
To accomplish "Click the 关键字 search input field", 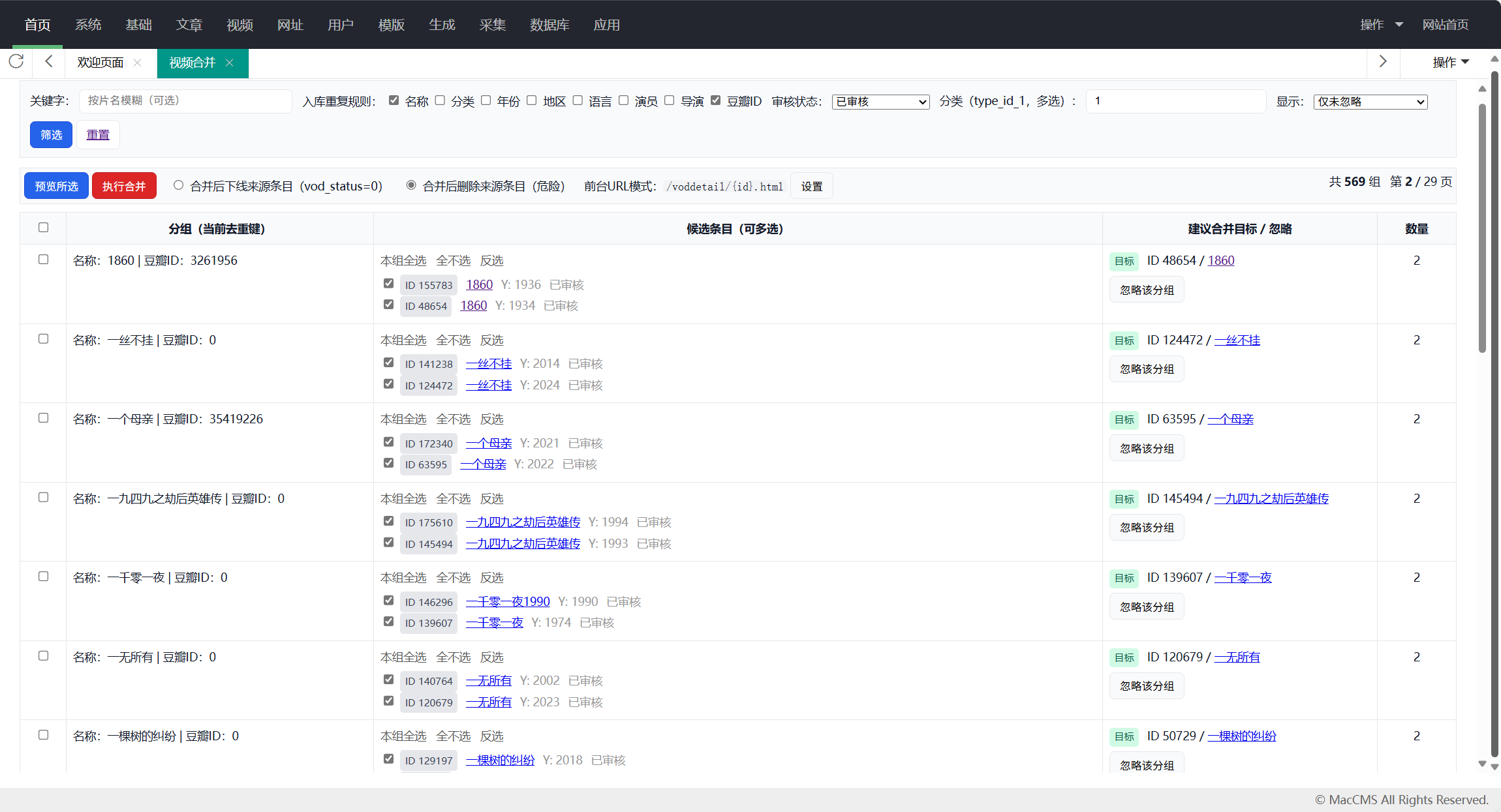I will [x=185, y=100].
